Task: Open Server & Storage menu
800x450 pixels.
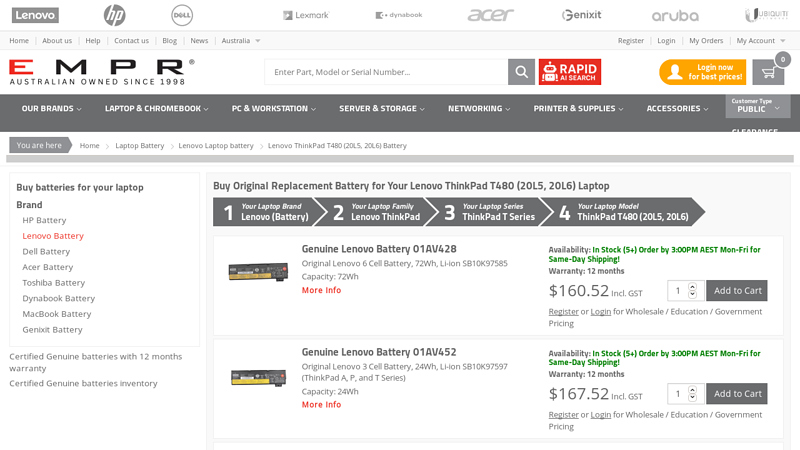Action: [x=382, y=109]
